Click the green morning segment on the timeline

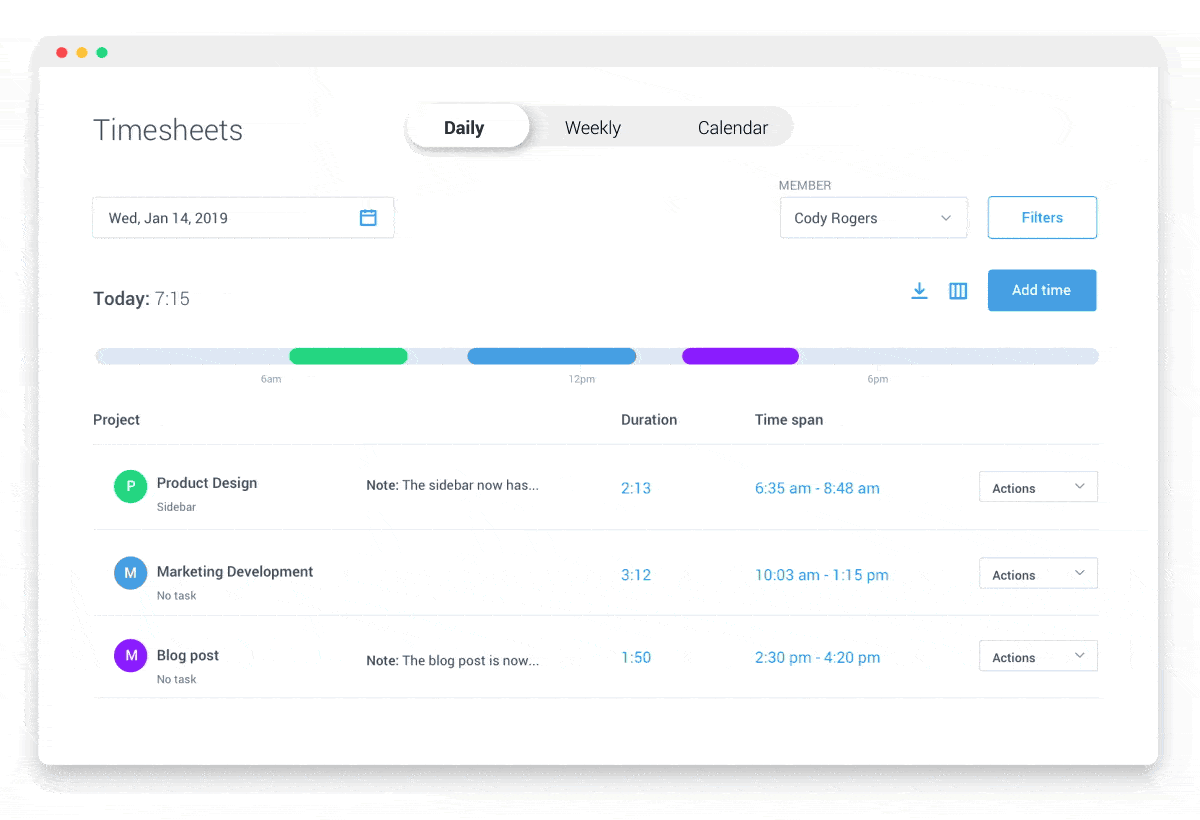[348, 355]
